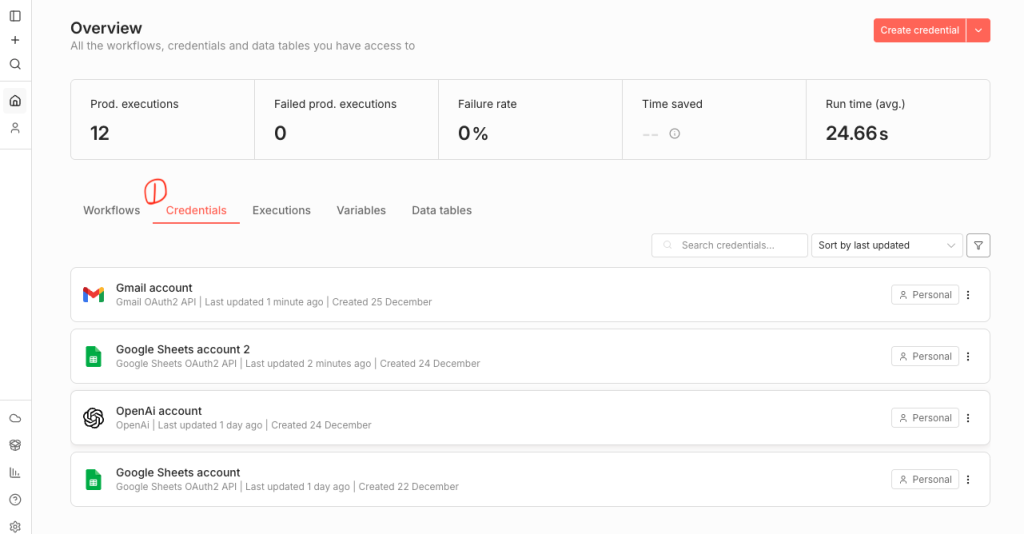Image resolution: width=1024 pixels, height=534 pixels.
Task: Open search from the sidebar magnifier icon
Action: (15, 64)
